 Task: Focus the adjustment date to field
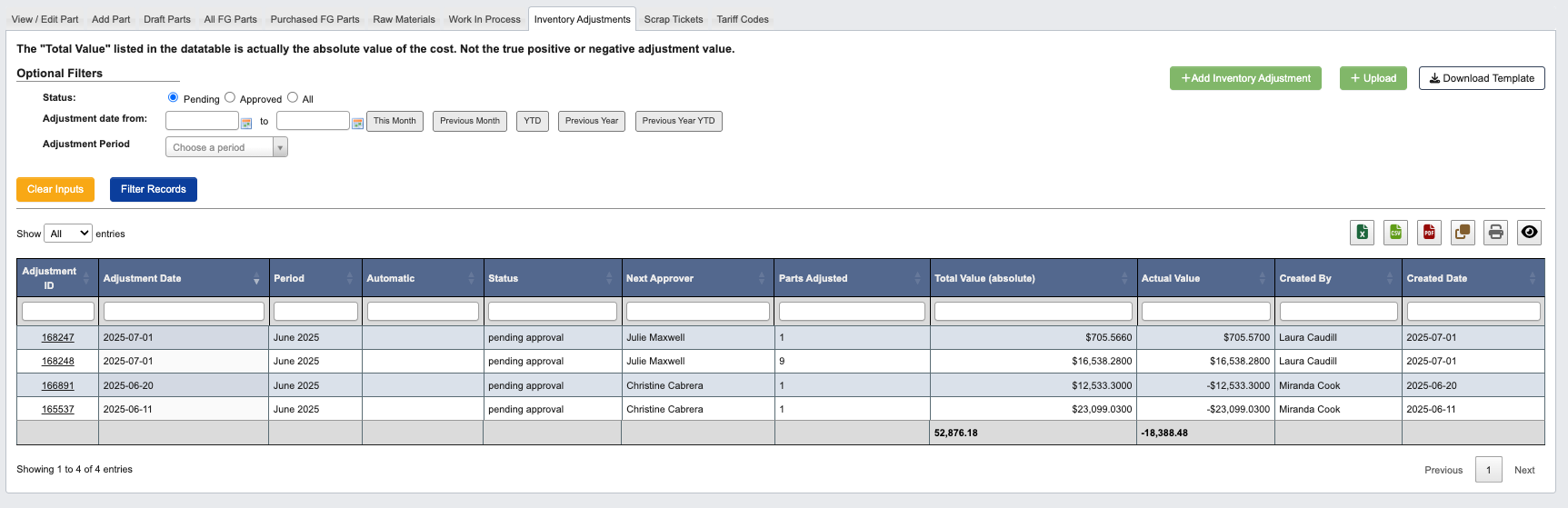tap(313, 121)
